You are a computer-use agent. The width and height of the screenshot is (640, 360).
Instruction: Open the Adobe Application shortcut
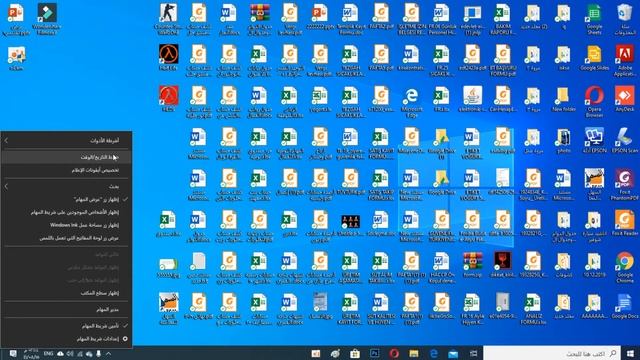(624, 60)
